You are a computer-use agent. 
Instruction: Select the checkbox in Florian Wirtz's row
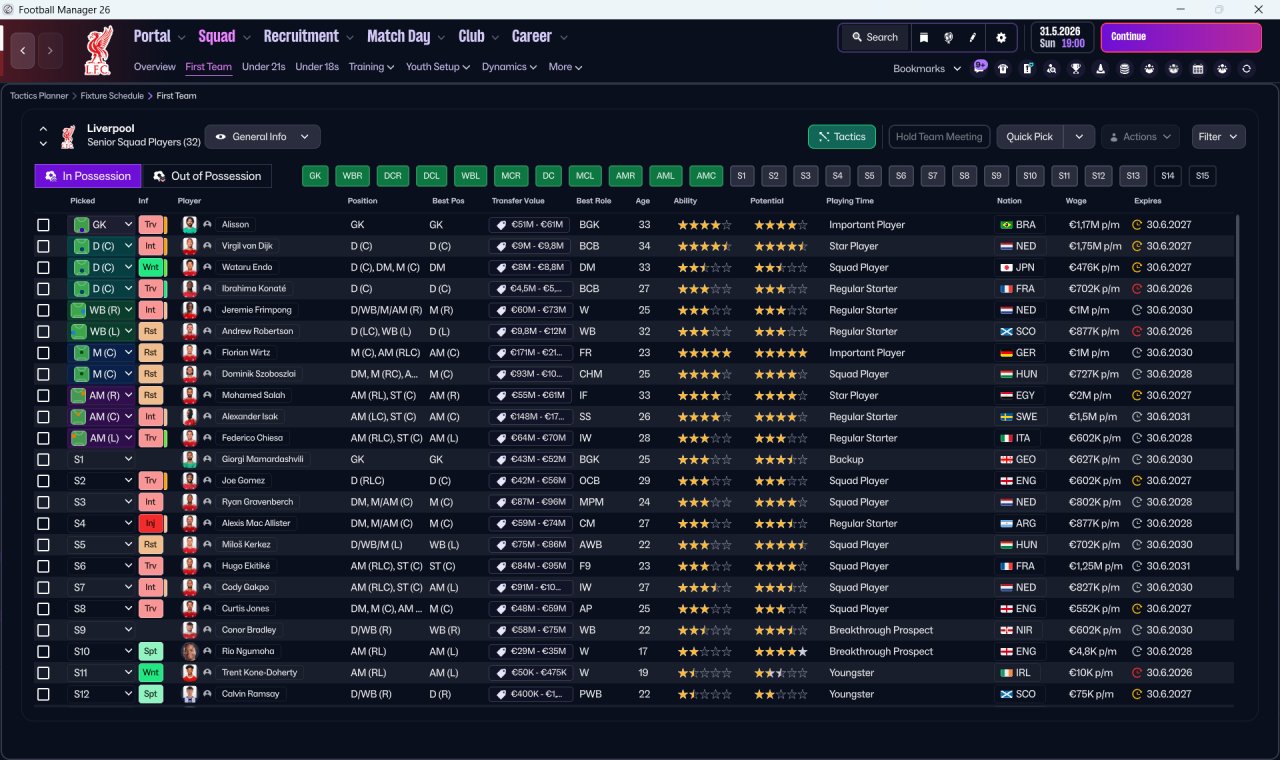pyautogui.click(x=43, y=353)
